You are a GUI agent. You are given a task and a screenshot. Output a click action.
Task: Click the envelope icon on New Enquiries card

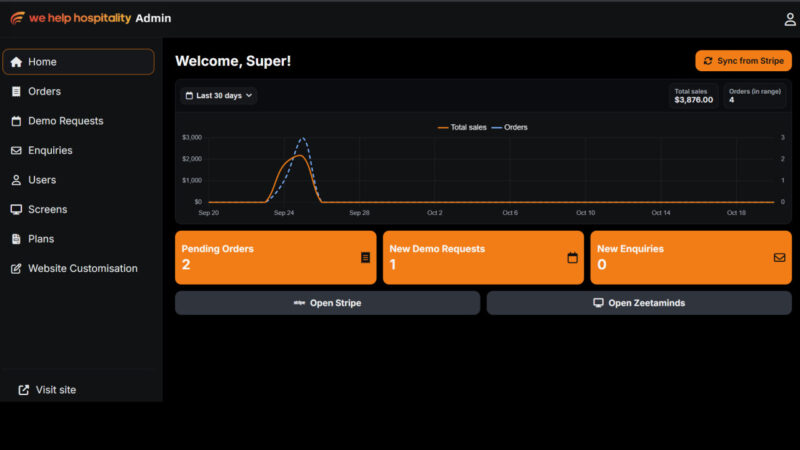pyautogui.click(x=780, y=258)
